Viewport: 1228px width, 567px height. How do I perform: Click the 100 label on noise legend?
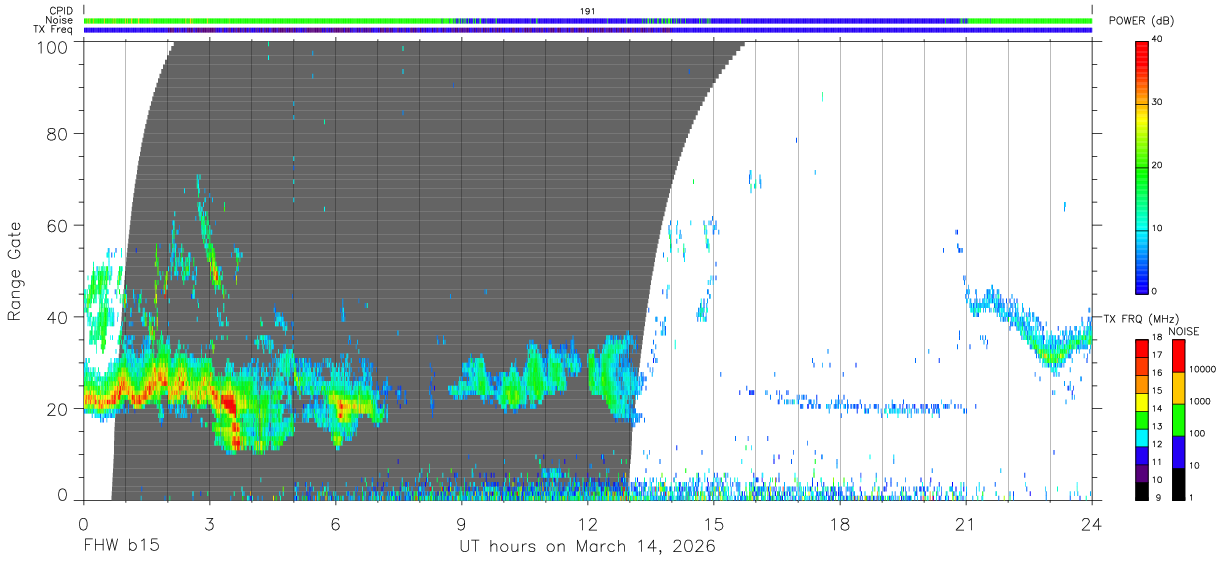pos(1199,434)
